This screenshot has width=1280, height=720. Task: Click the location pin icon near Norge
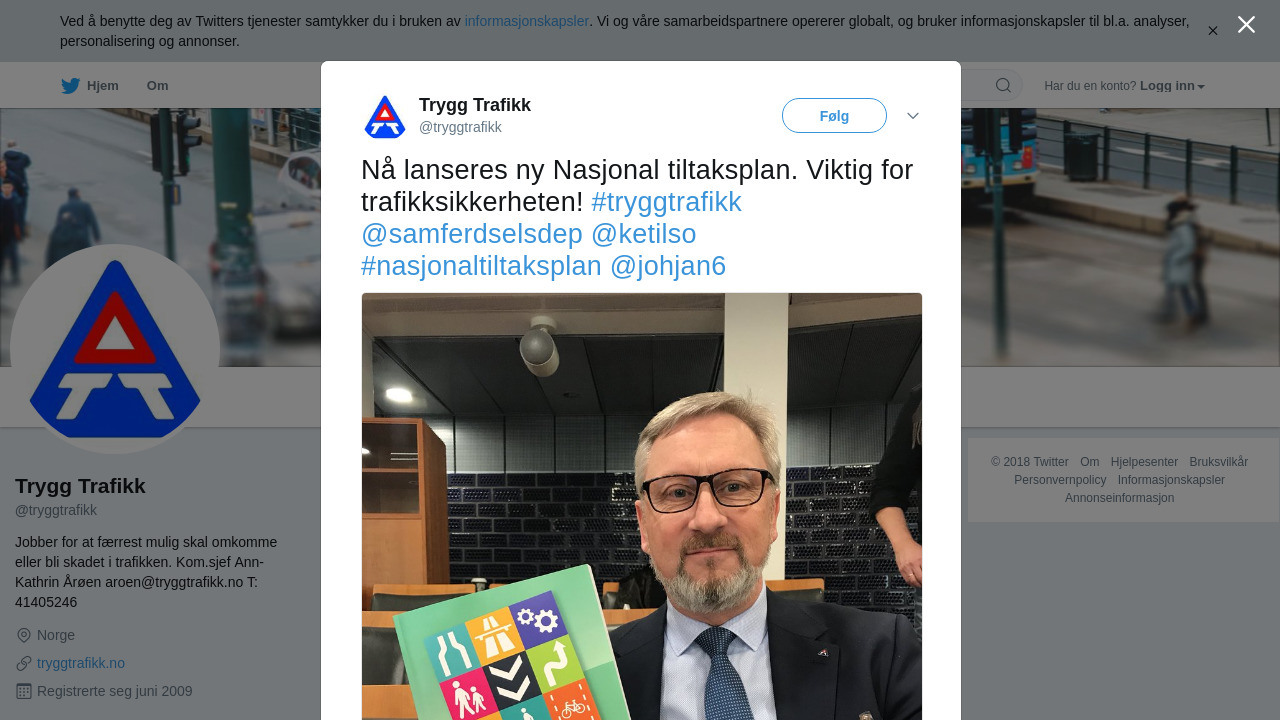tap(24, 635)
